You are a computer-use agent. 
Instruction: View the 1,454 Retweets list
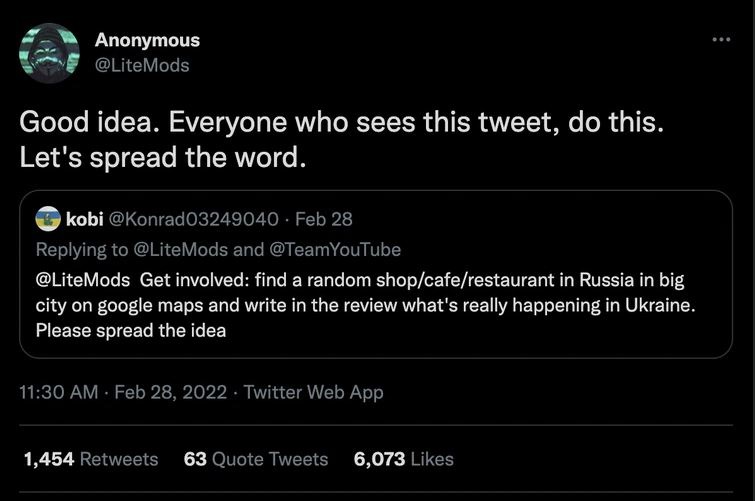point(90,459)
